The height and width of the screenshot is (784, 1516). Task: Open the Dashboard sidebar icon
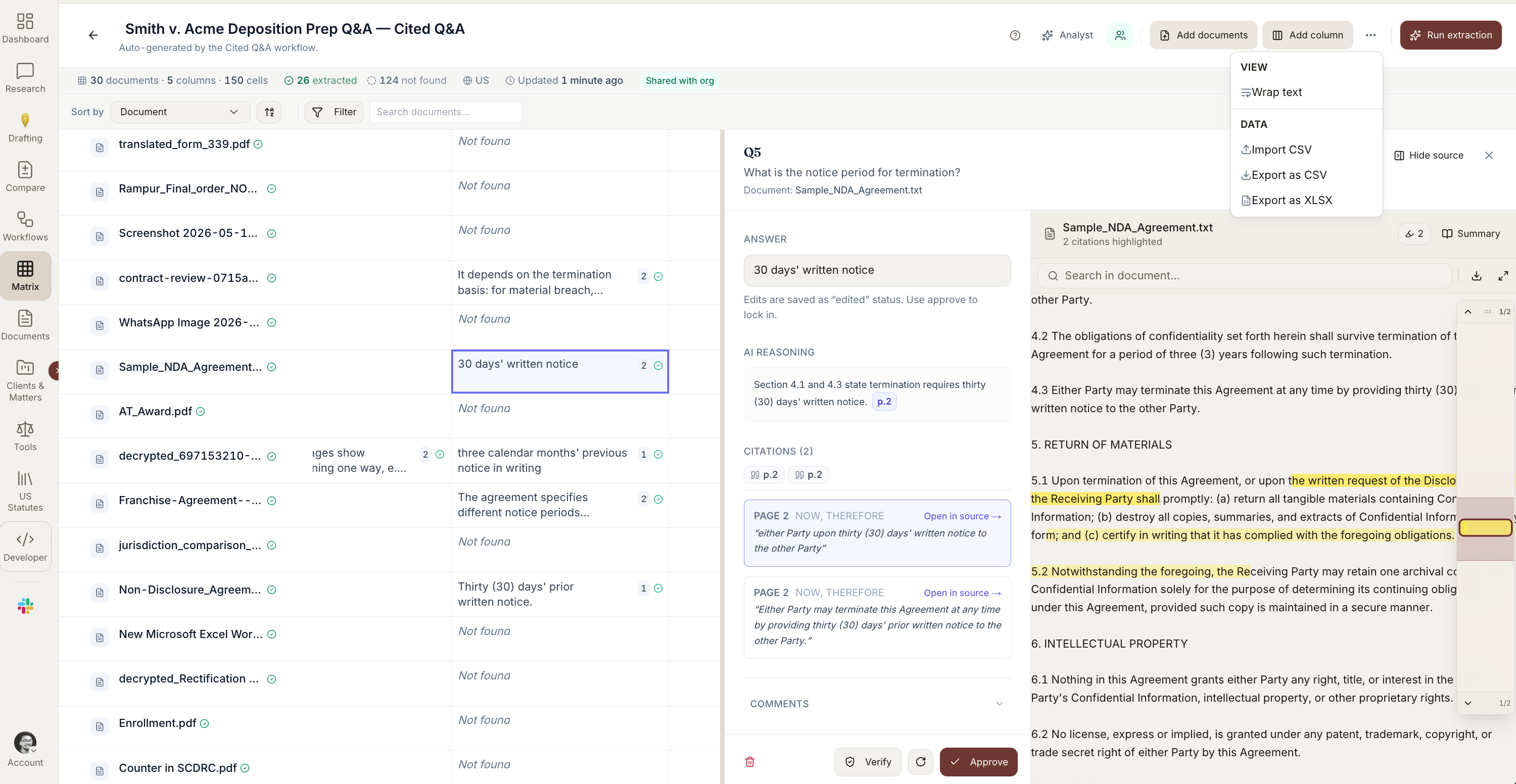25,28
